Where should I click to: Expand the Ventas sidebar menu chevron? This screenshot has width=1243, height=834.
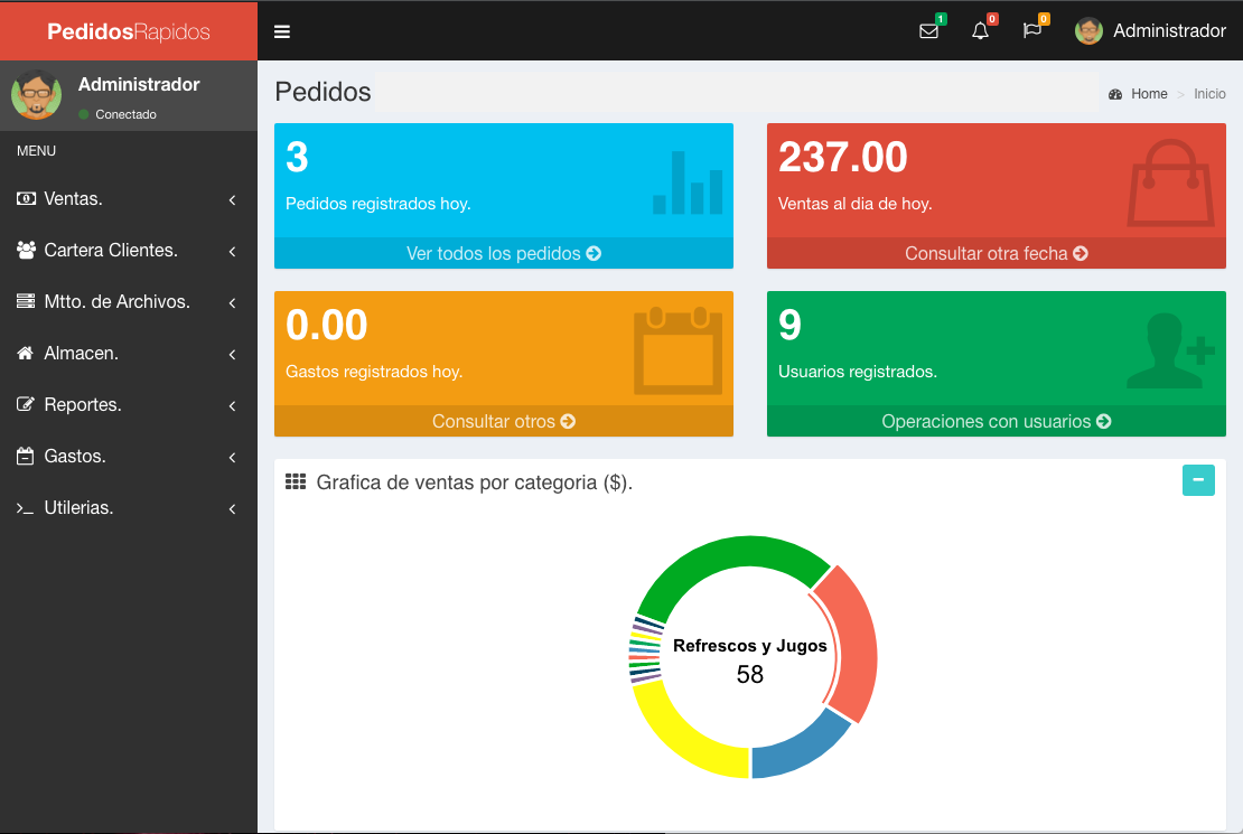(x=232, y=200)
